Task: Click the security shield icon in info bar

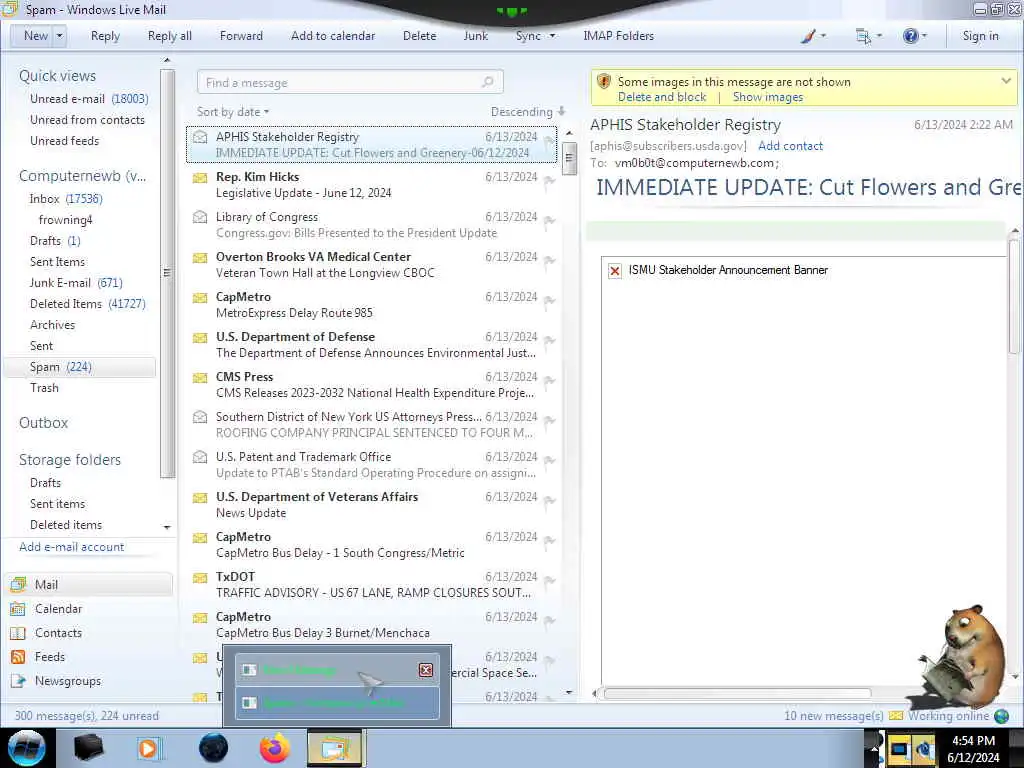Action: pos(604,82)
